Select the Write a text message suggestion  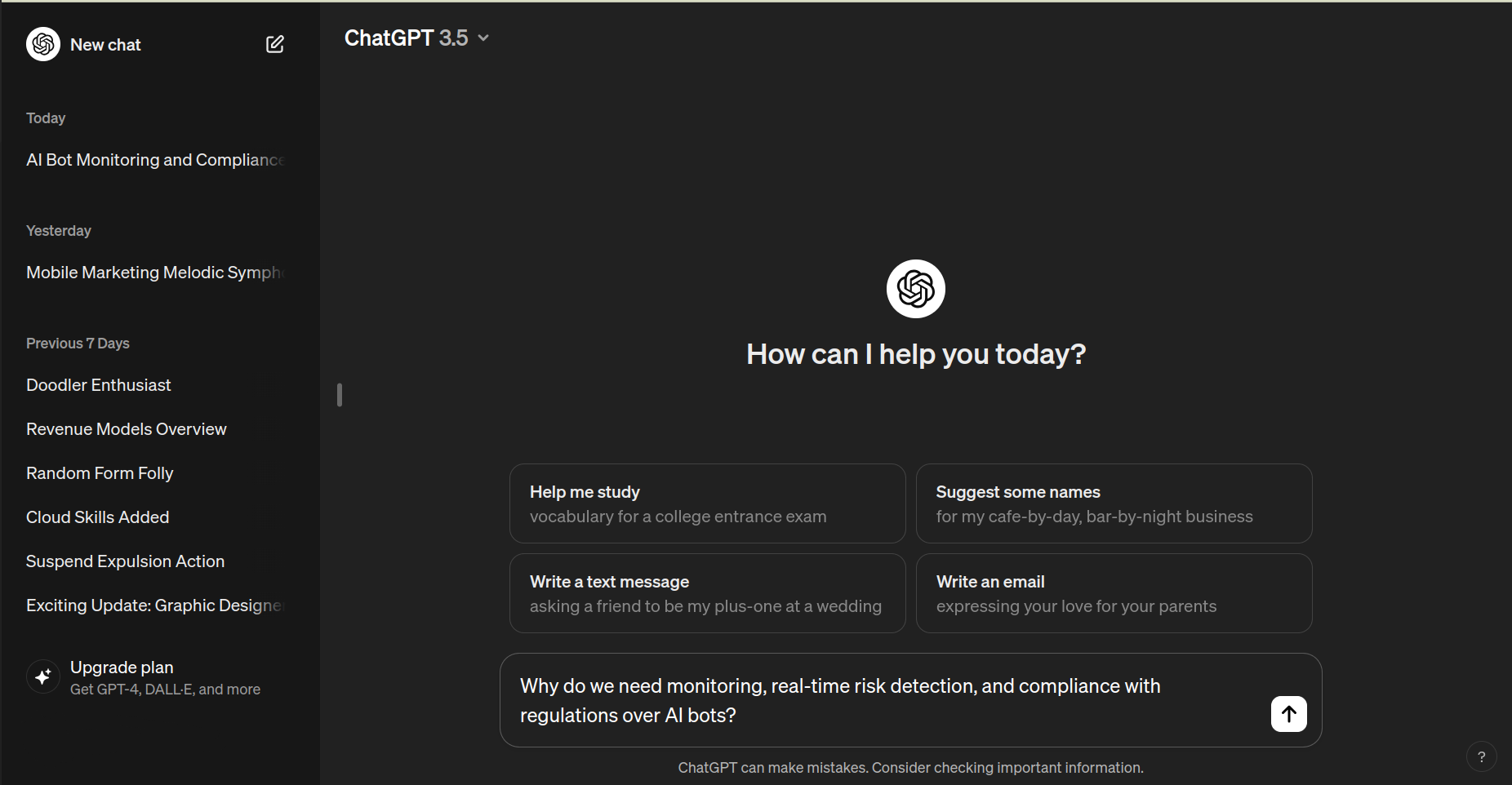click(707, 593)
